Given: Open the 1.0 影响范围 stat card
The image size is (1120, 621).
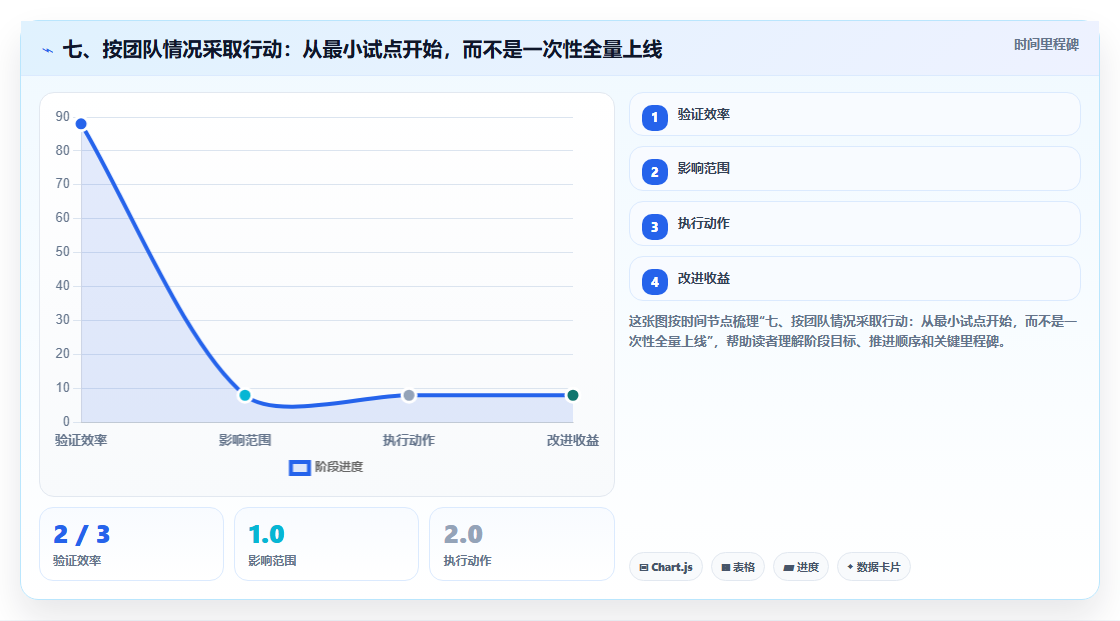Looking at the screenshot, I should [x=326, y=545].
